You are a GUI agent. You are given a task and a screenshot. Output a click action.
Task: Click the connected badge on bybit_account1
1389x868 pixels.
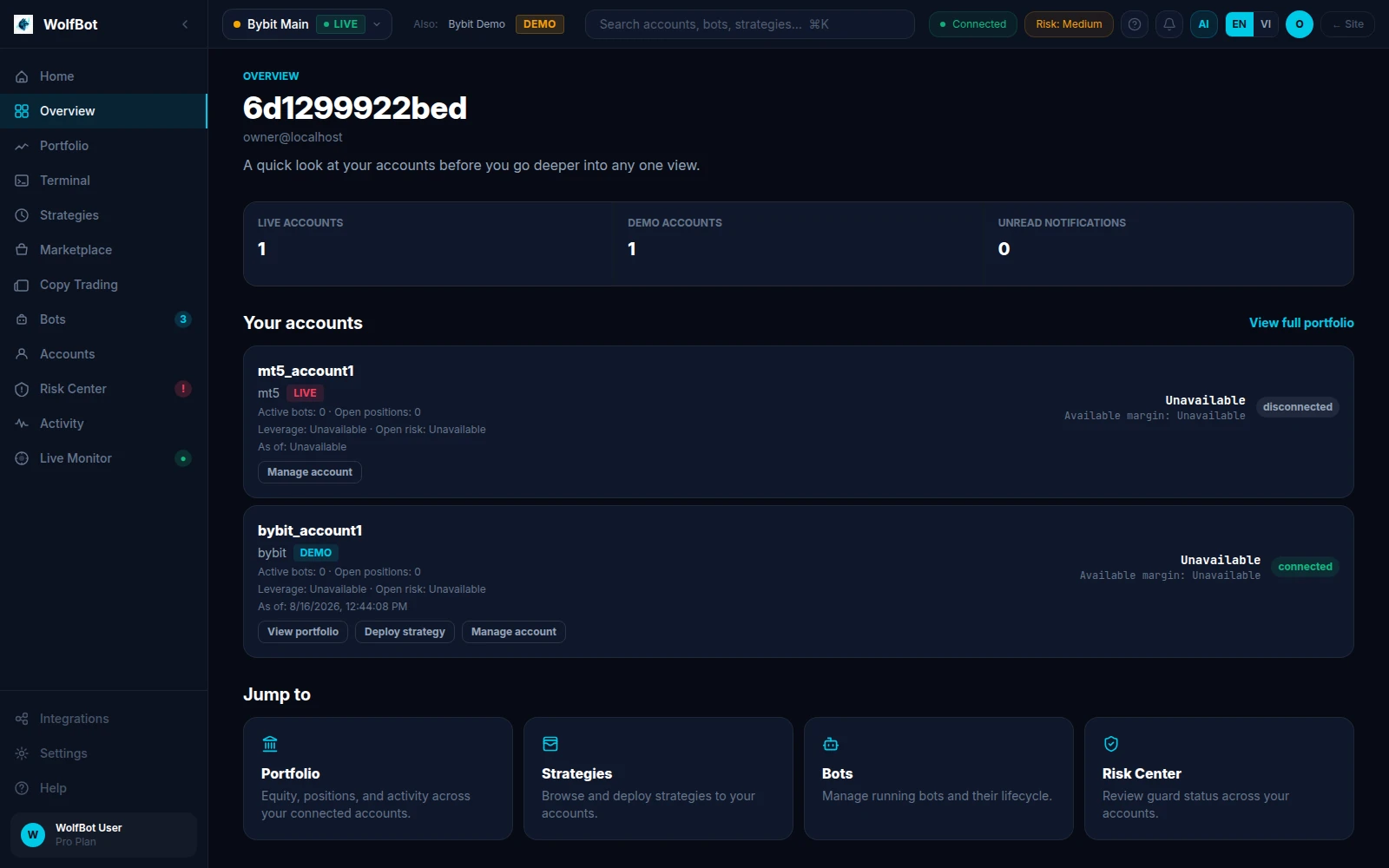(1305, 567)
